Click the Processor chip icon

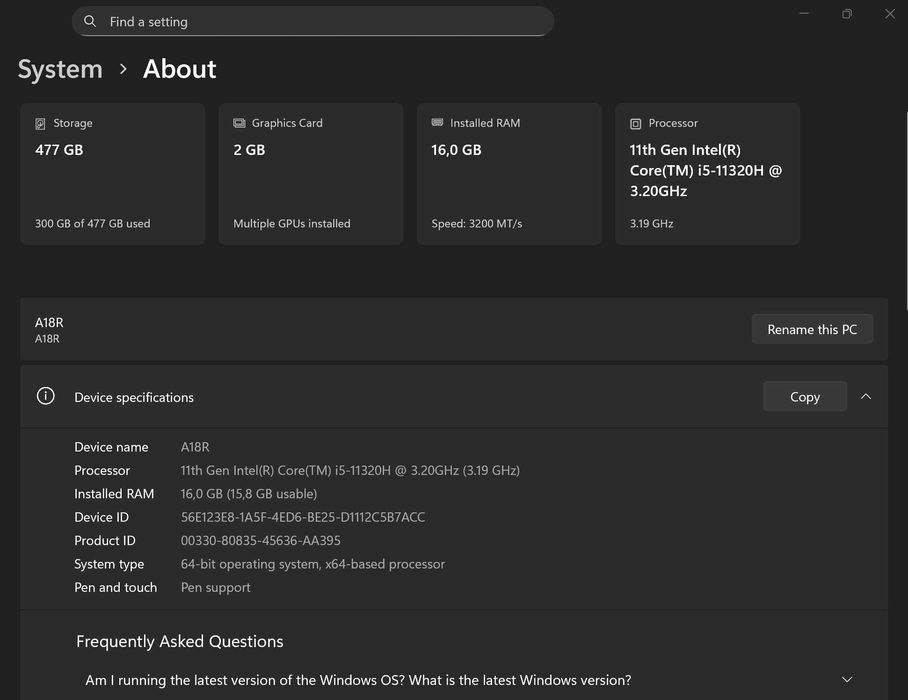click(x=635, y=124)
